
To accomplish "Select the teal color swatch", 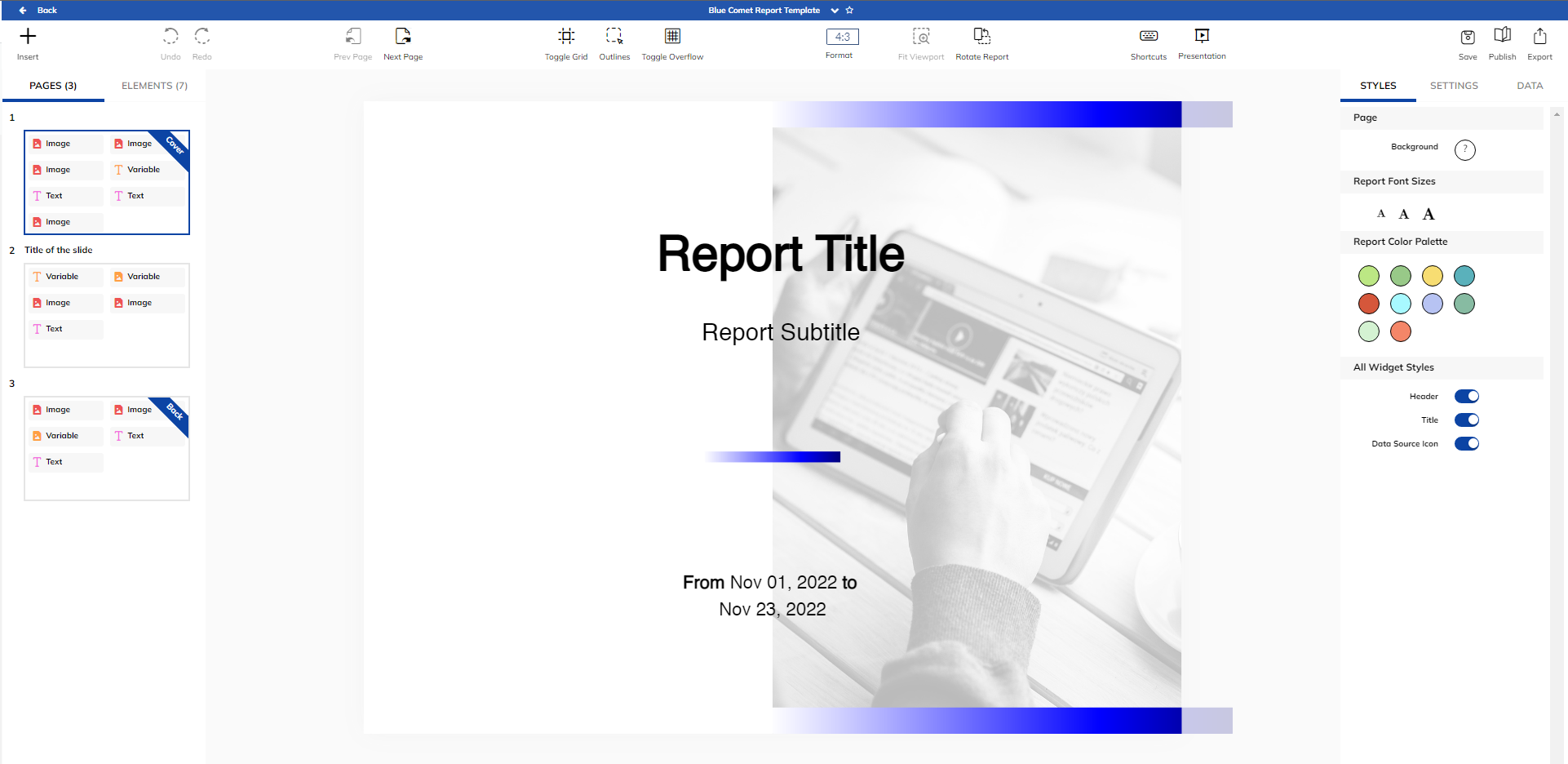I will (1464, 276).
